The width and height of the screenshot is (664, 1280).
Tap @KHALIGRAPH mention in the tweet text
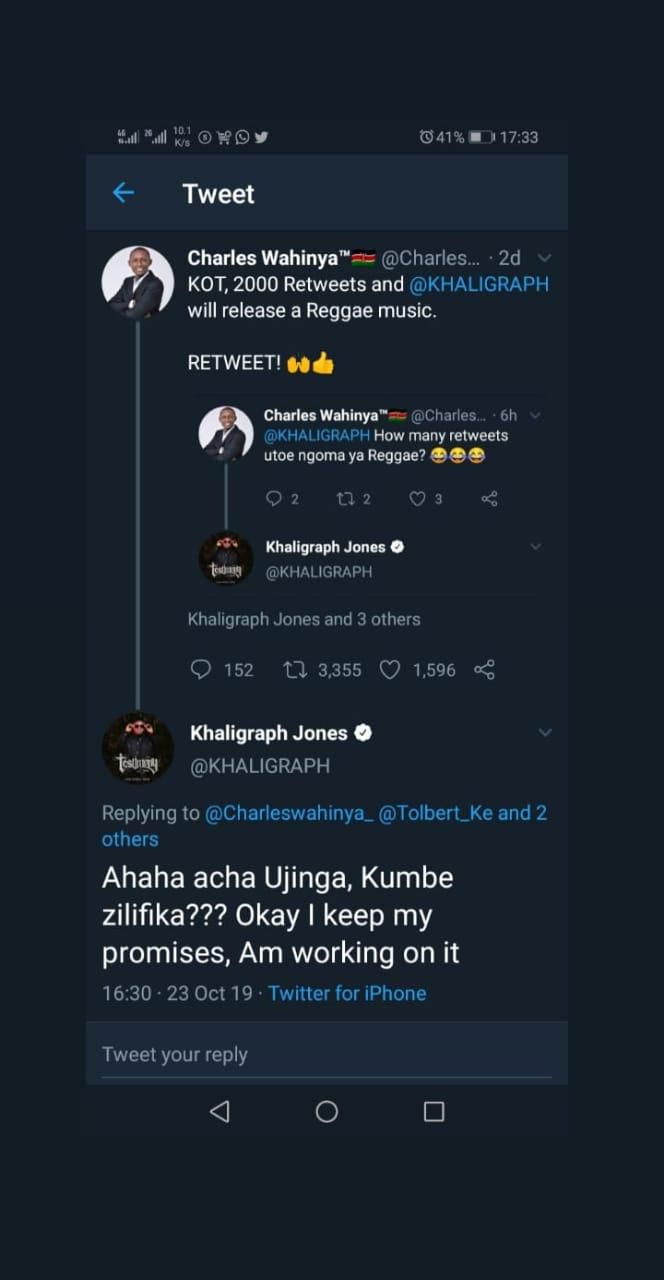pyautogui.click(x=479, y=284)
